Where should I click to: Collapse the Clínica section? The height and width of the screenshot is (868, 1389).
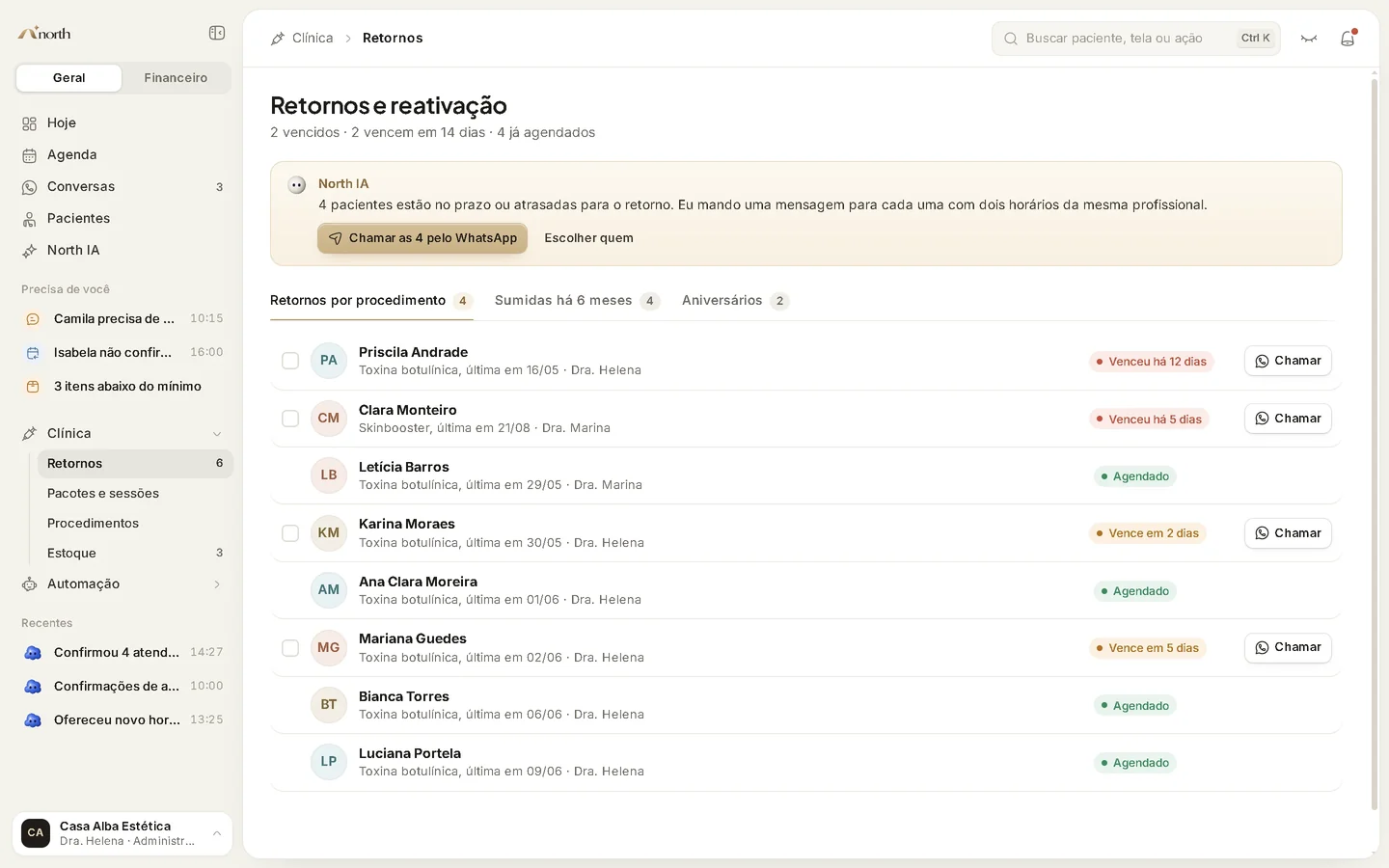[x=123, y=433]
